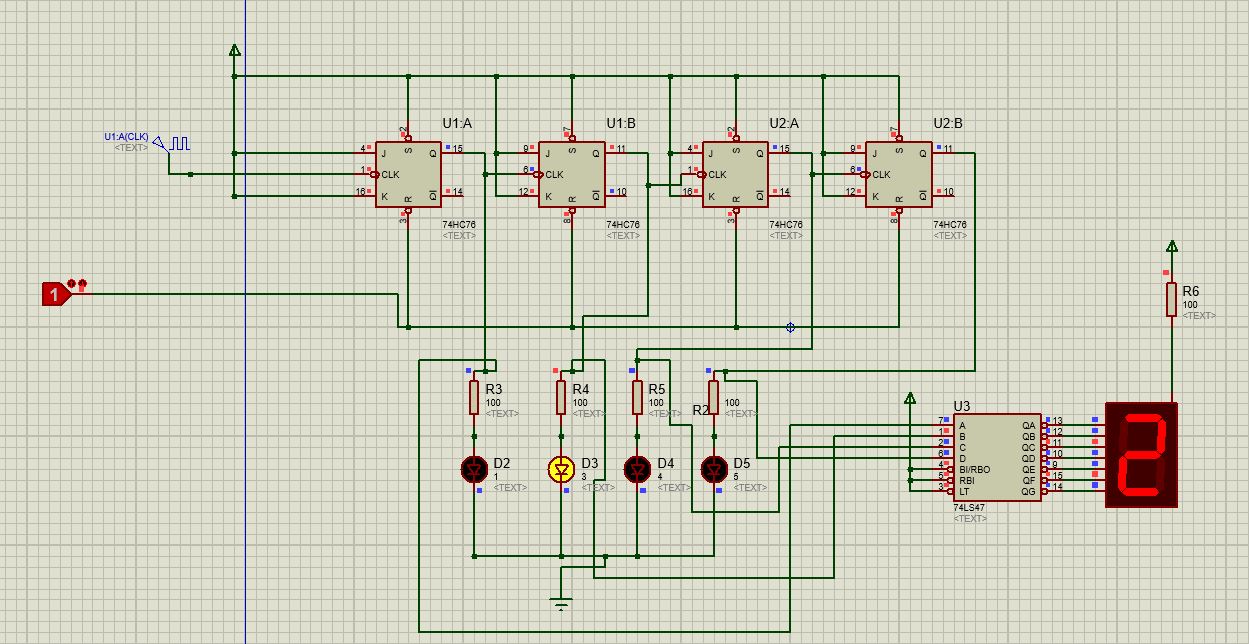Image resolution: width=1249 pixels, height=644 pixels.
Task: Select the D4 LED
Action: pos(637,468)
